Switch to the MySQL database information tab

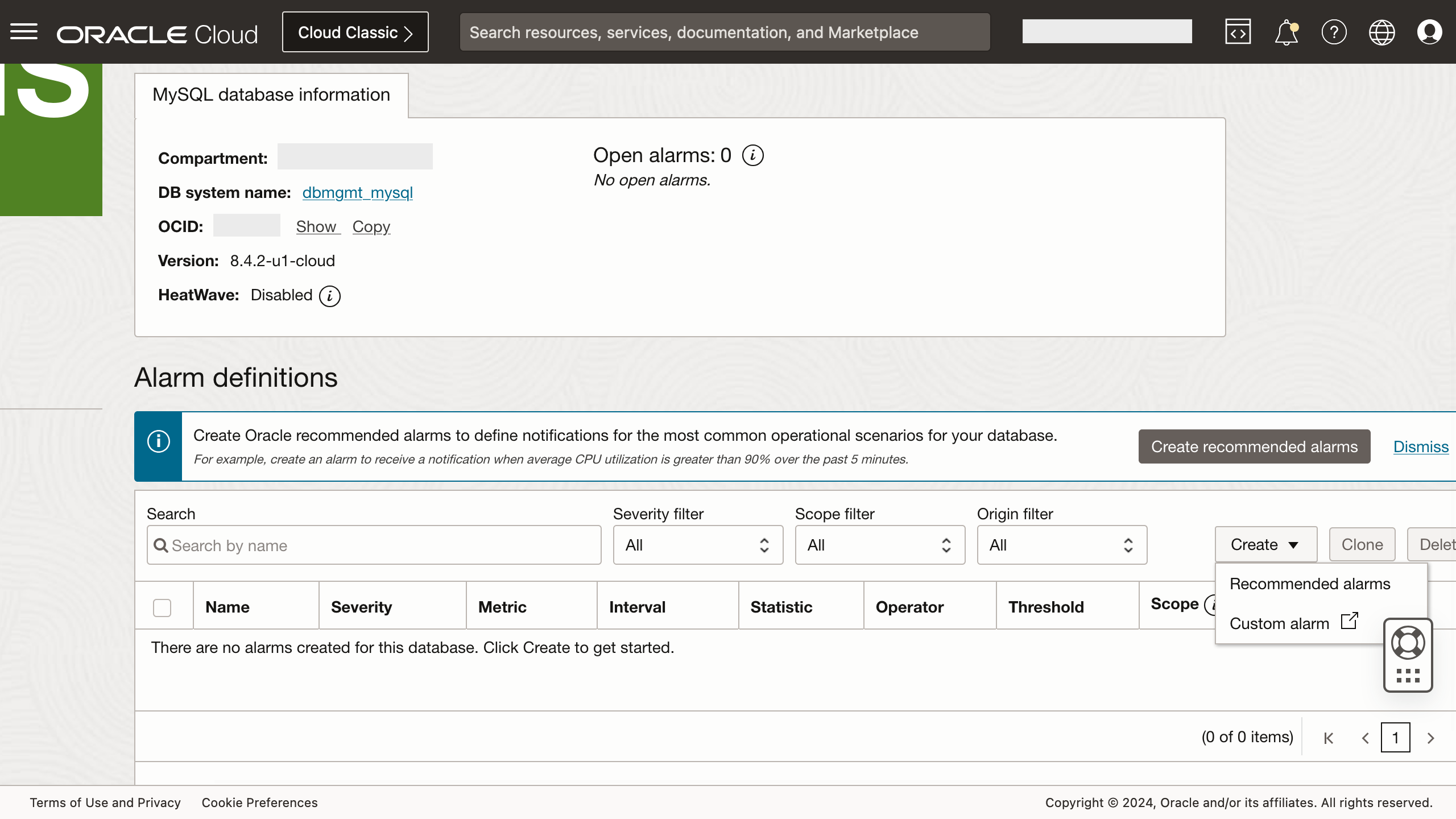point(271,95)
